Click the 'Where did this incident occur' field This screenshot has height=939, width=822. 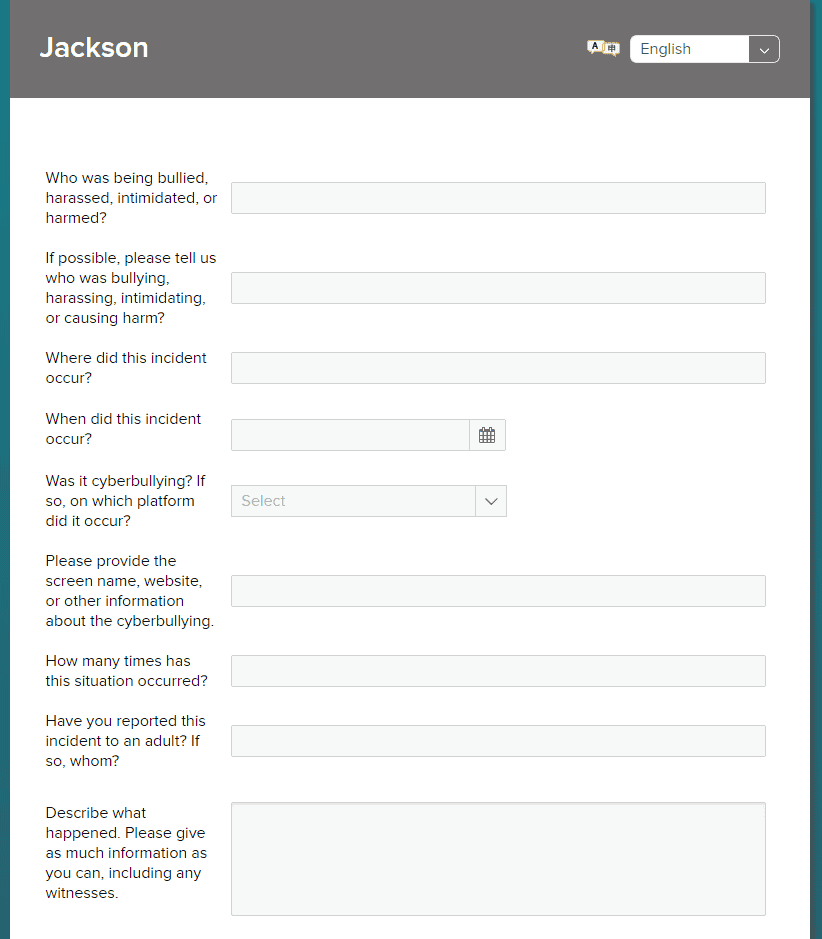[498, 368]
